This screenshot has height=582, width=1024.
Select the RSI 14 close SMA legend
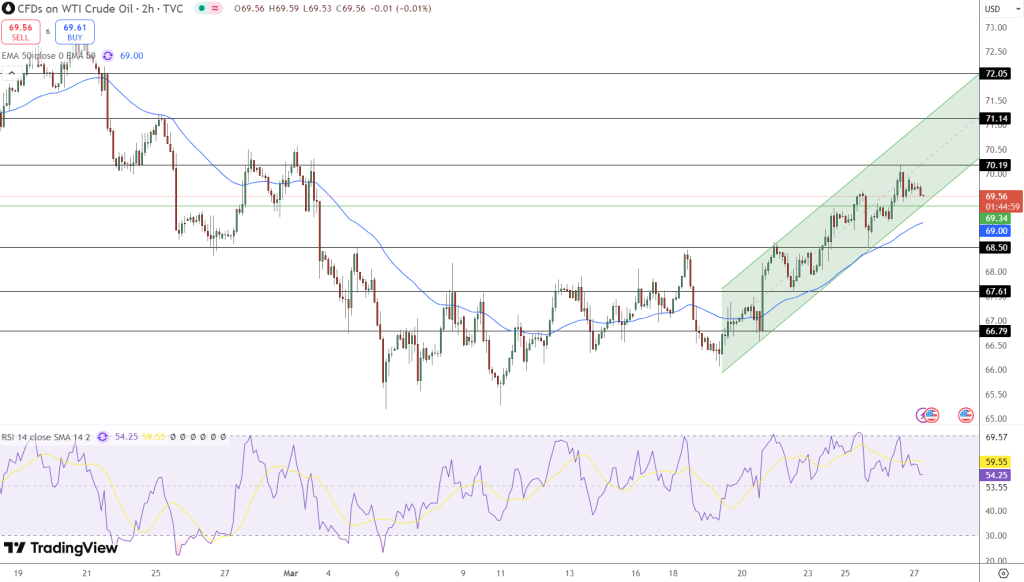46,436
